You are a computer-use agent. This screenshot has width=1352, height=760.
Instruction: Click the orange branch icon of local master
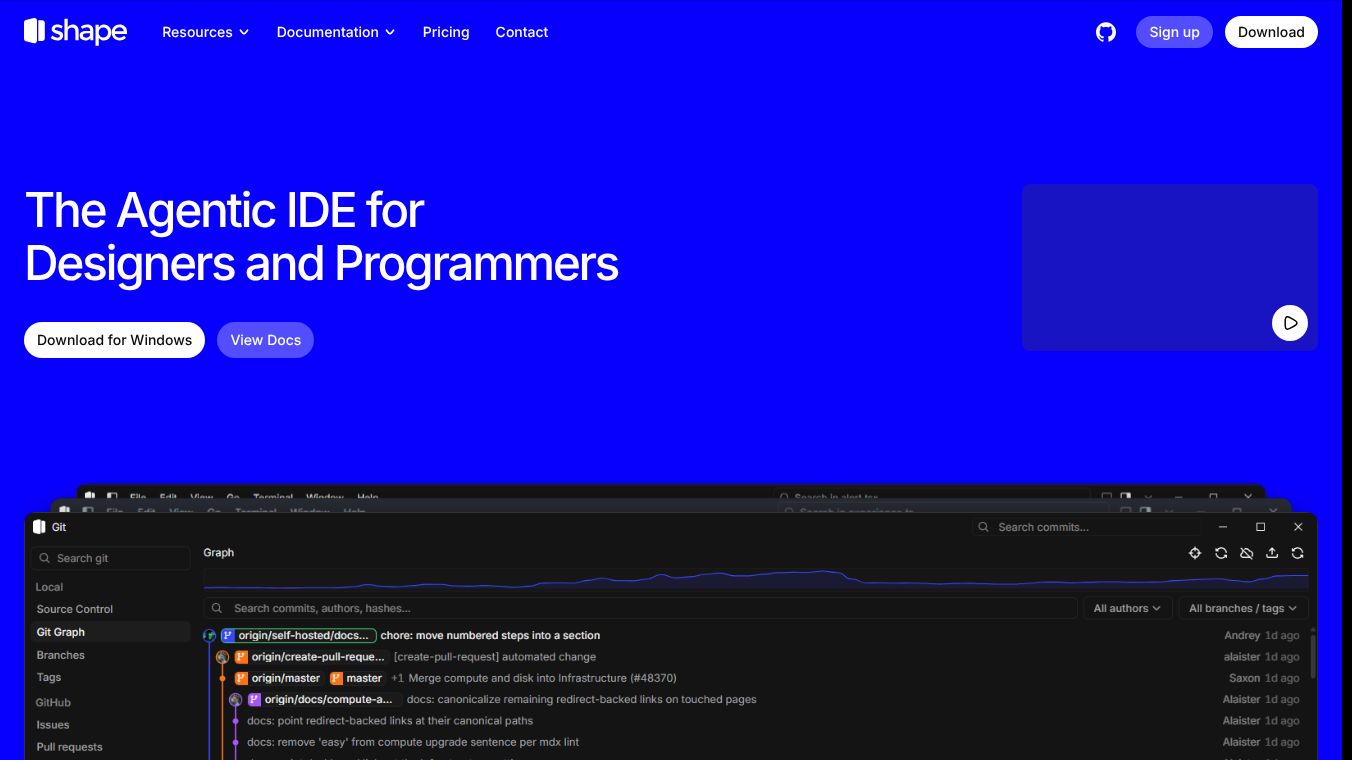coord(336,678)
